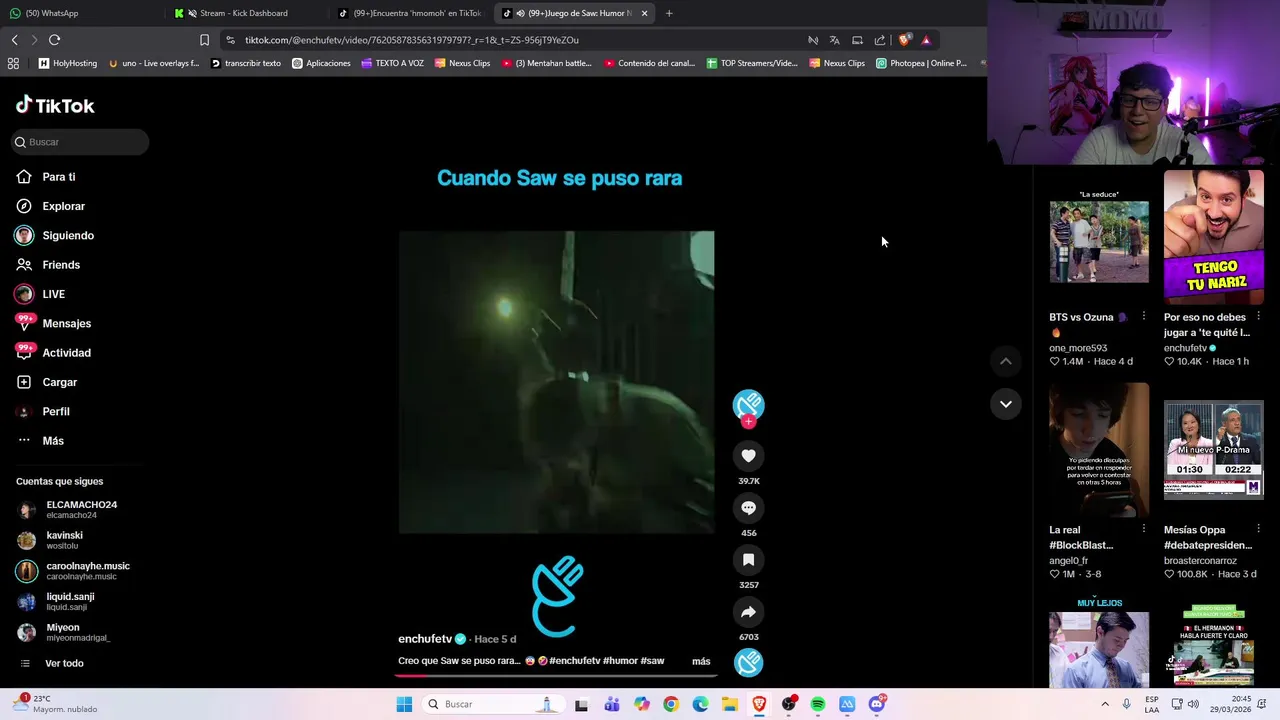The image size is (1280, 720).
Task: Mute the tab via speaker icon
Action: coord(520,13)
